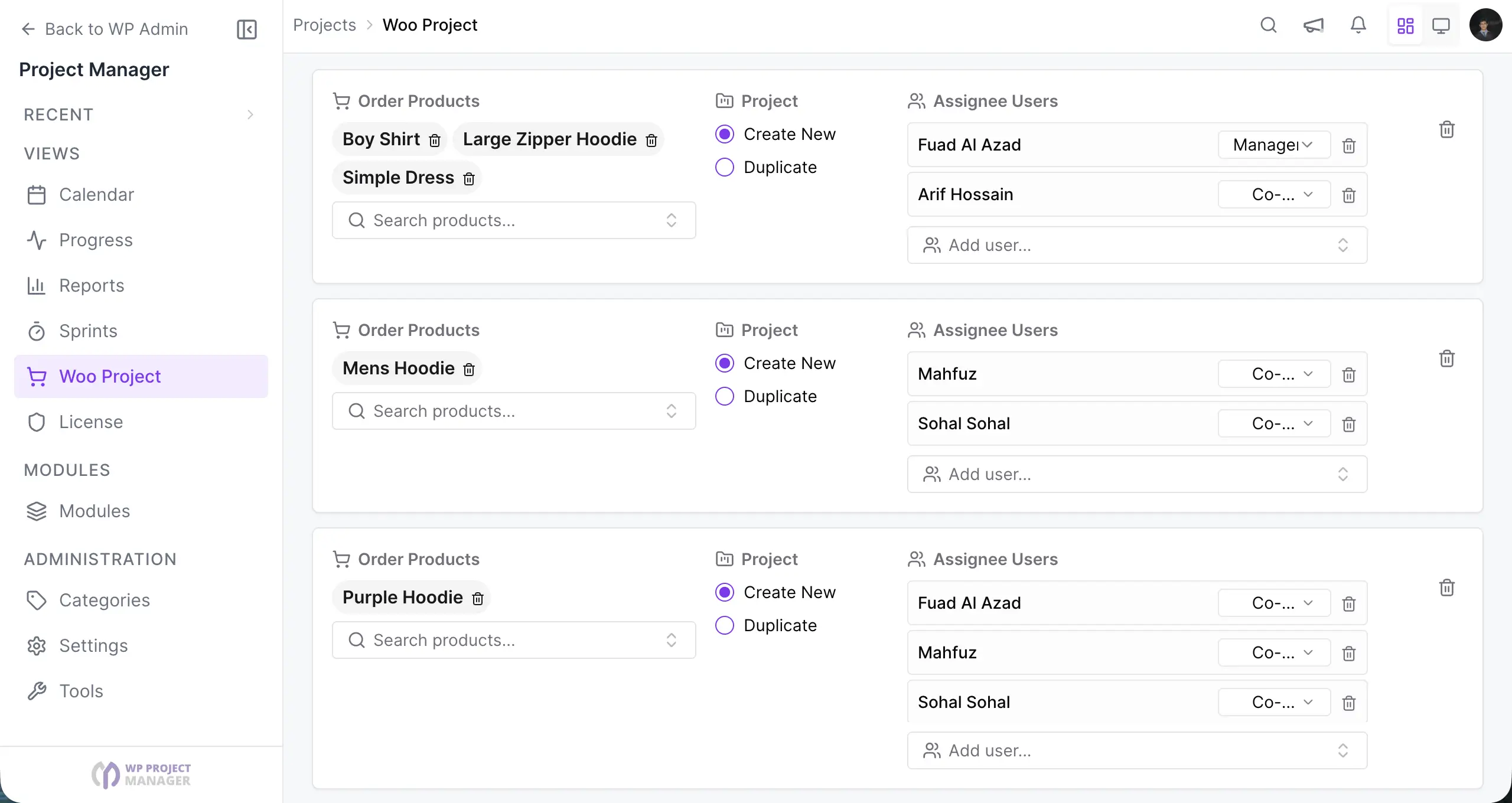Viewport: 1512px width, 803px height.
Task: Open notifications bell icon
Action: tap(1358, 25)
